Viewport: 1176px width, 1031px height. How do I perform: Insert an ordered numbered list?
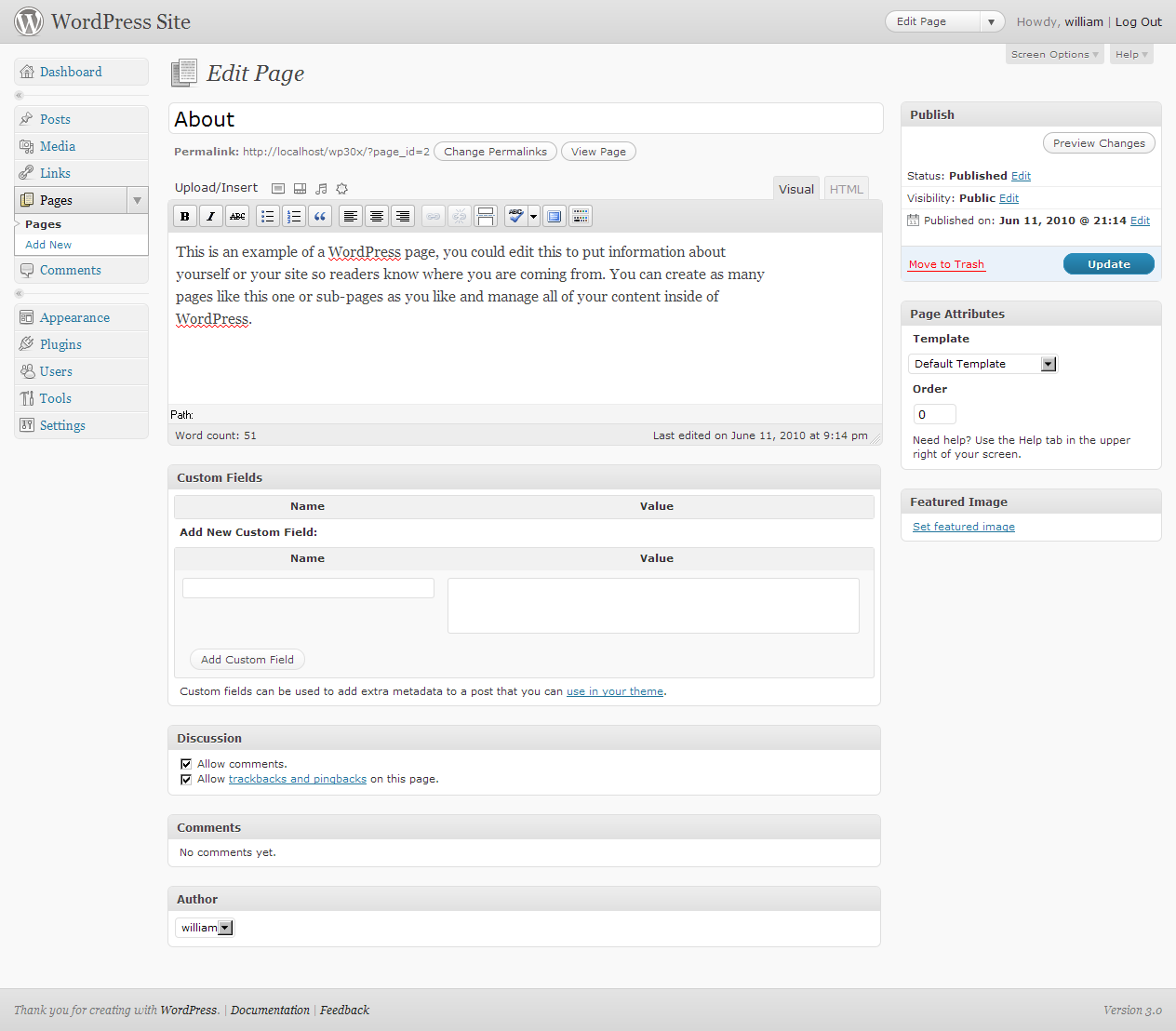point(294,217)
